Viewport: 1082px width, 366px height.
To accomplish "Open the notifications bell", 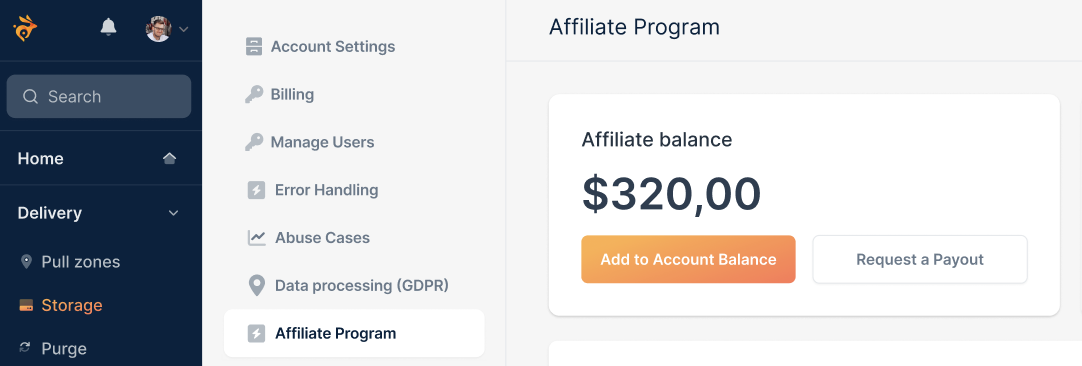I will (108, 27).
